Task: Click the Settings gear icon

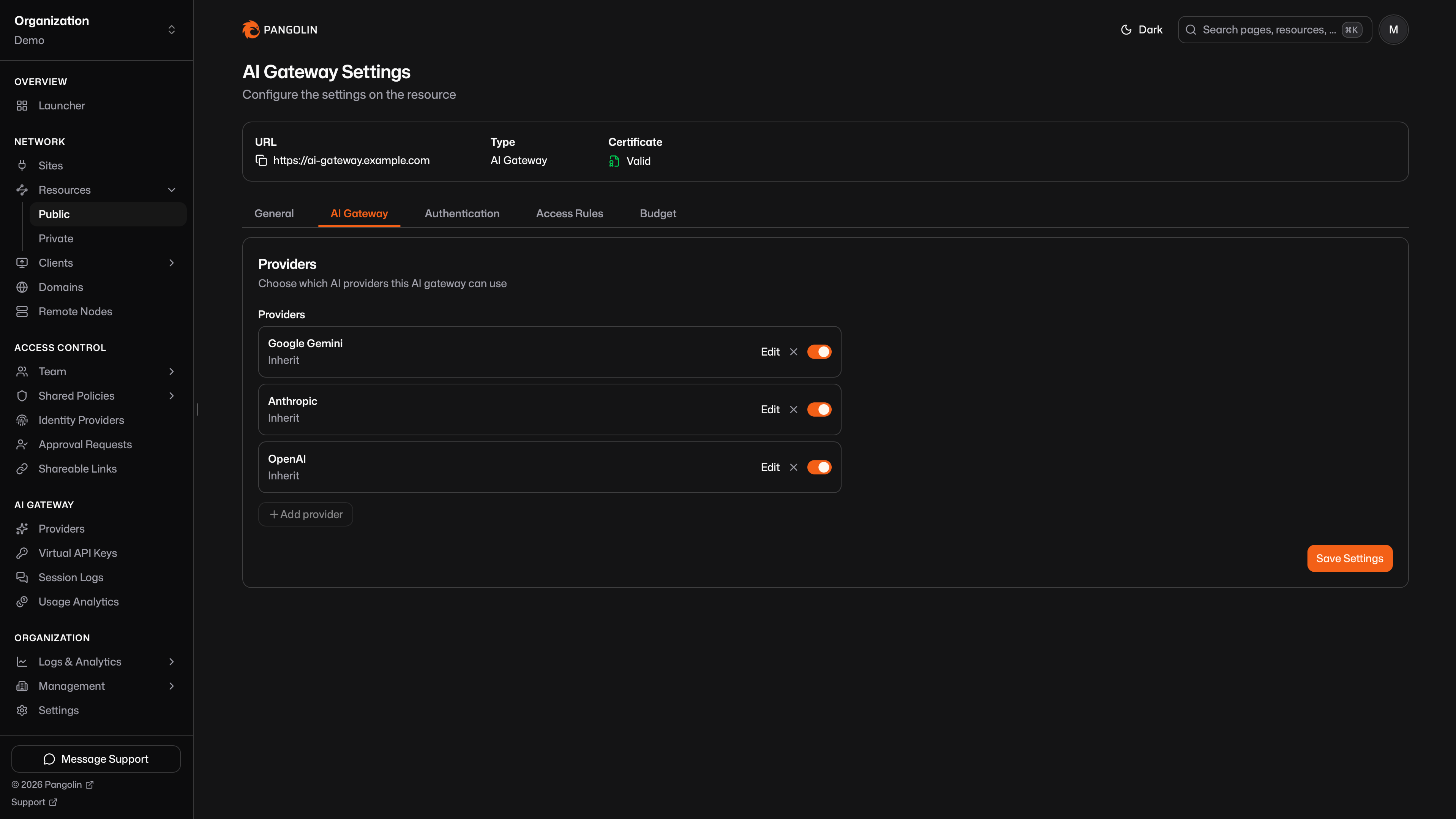Action: click(x=22, y=710)
